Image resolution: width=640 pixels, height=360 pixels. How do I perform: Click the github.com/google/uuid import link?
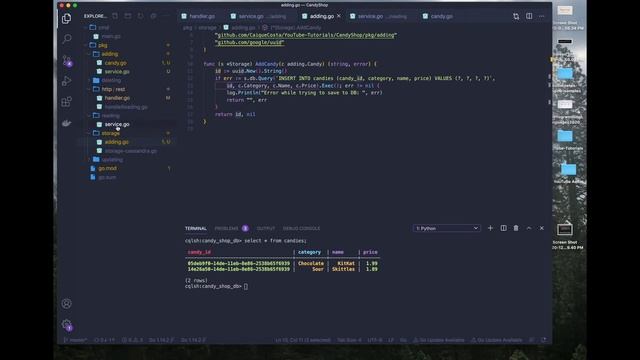pyautogui.click(x=250, y=42)
